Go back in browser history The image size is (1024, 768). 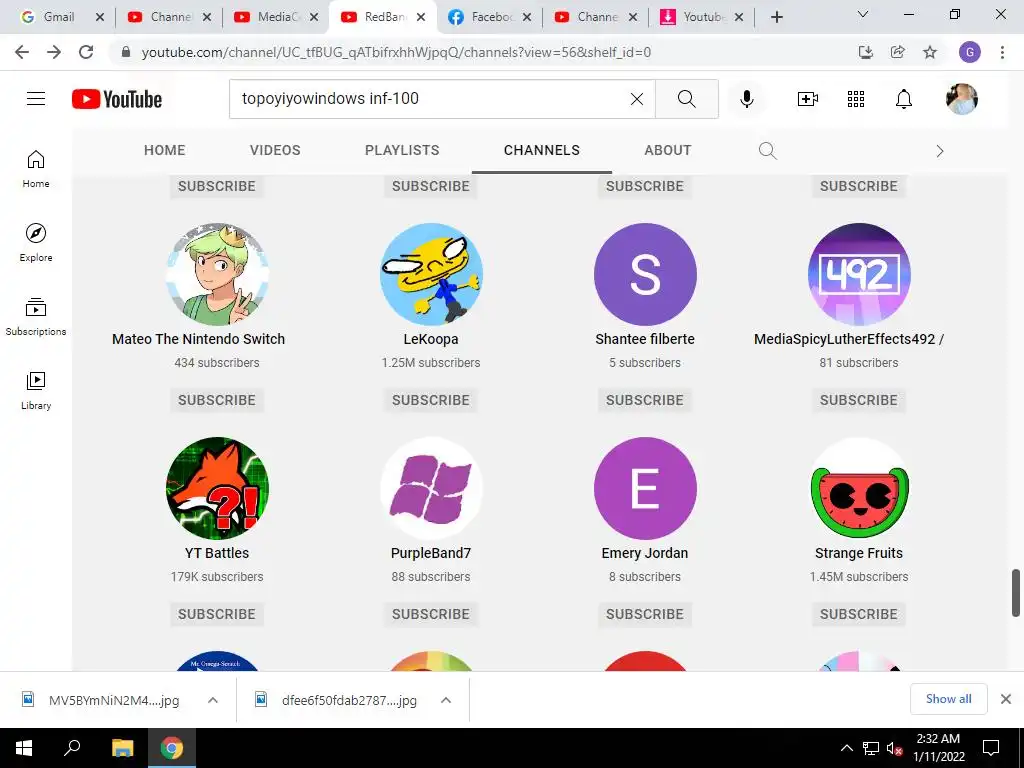[x=22, y=52]
